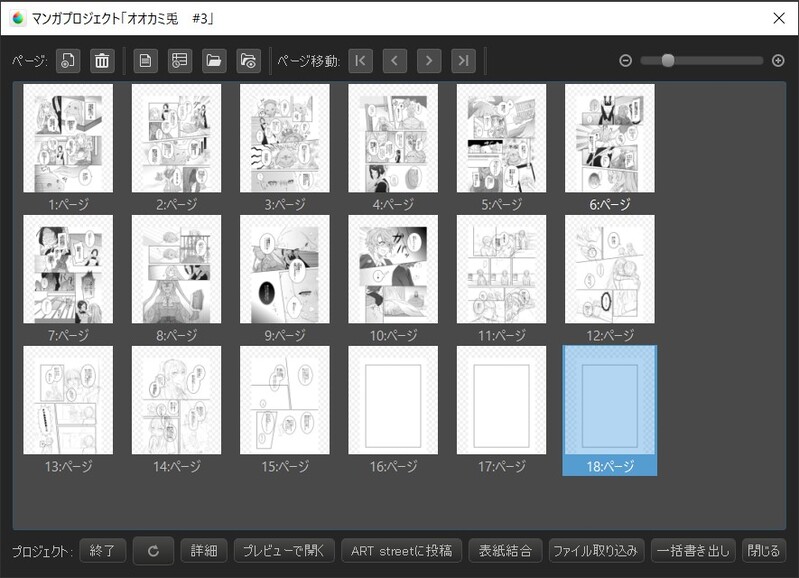
Task: Click 表紙結合 button
Action: click(505, 551)
